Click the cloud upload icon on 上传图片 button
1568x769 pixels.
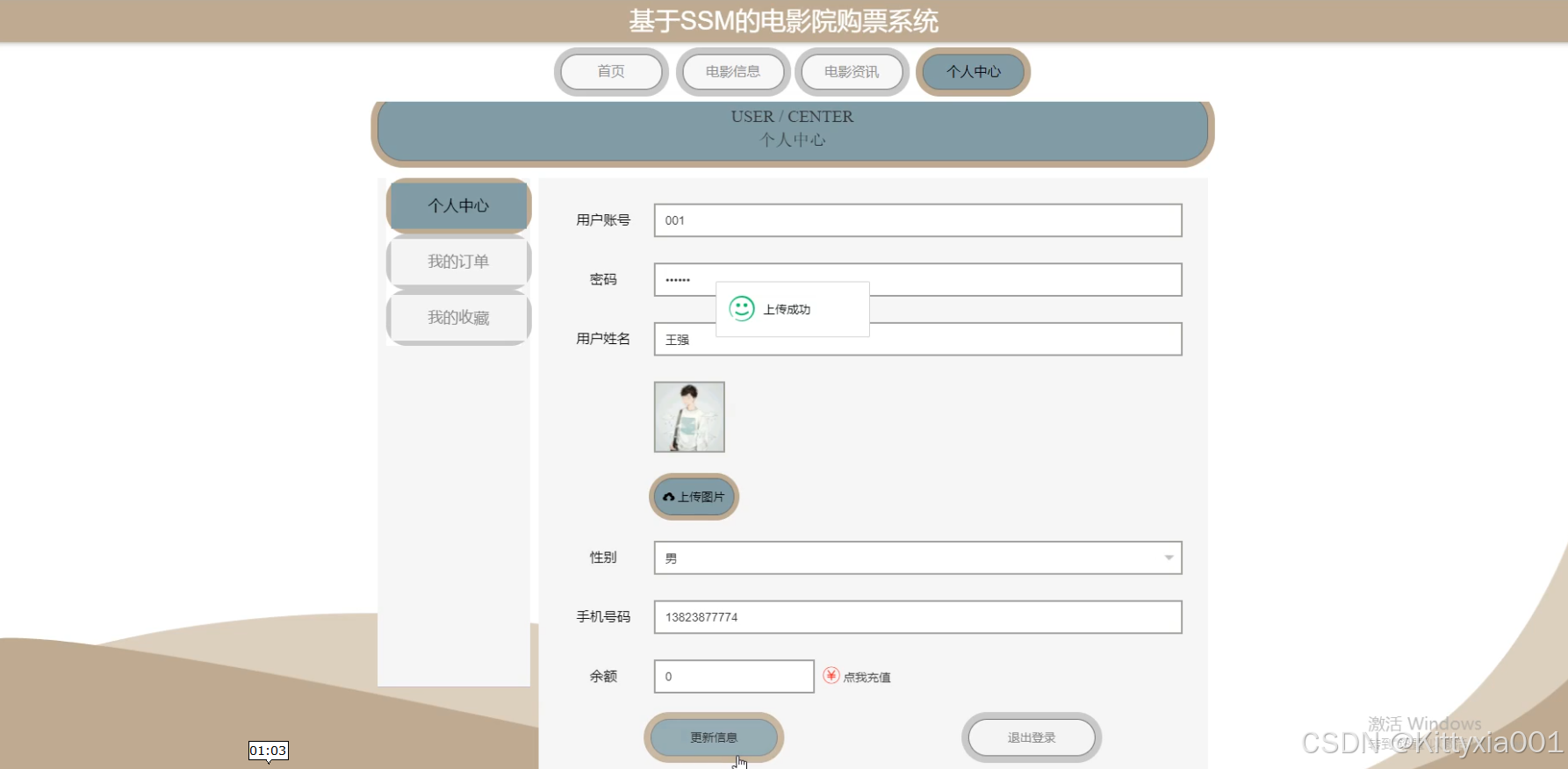point(669,497)
